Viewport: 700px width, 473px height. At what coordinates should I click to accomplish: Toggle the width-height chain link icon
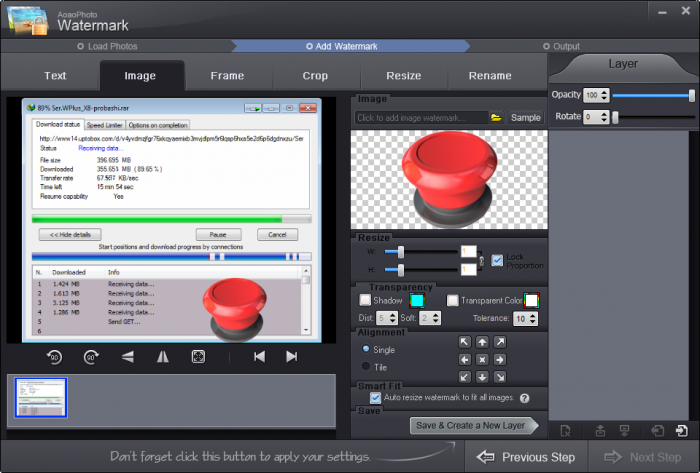tap(481, 261)
